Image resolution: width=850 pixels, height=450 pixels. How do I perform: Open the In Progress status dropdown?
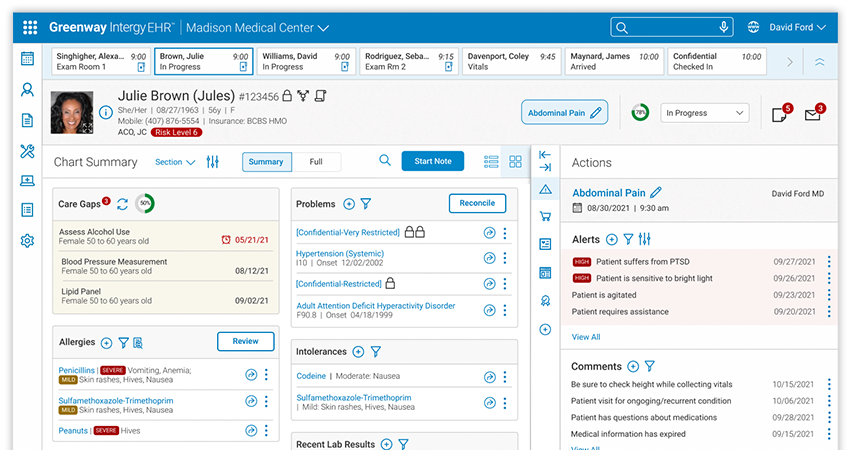point(705,113)
